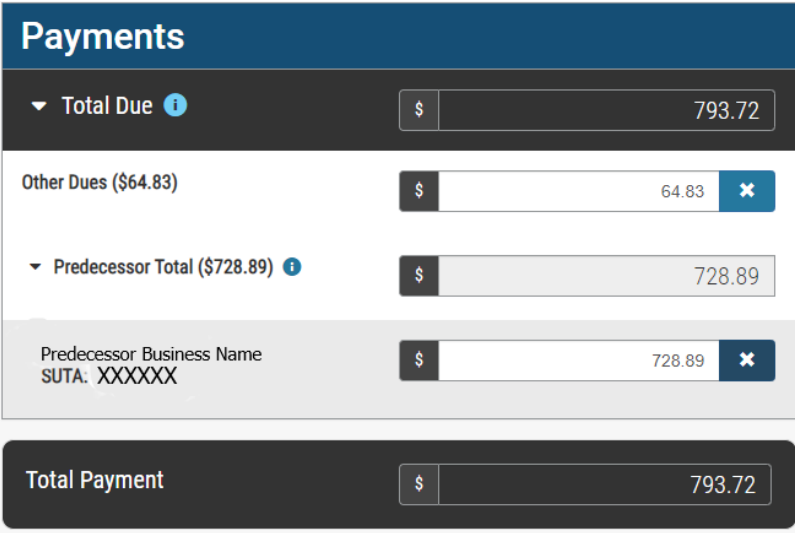Click the Other Dues ($64.83) label

[x=99, y=182]
